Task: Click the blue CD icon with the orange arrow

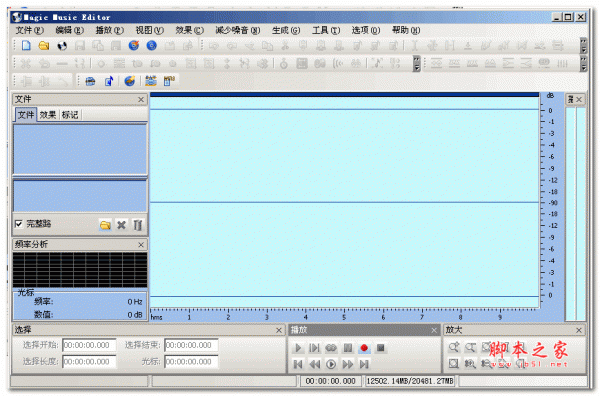Action: pyautogui.click(x=134, y=46)
